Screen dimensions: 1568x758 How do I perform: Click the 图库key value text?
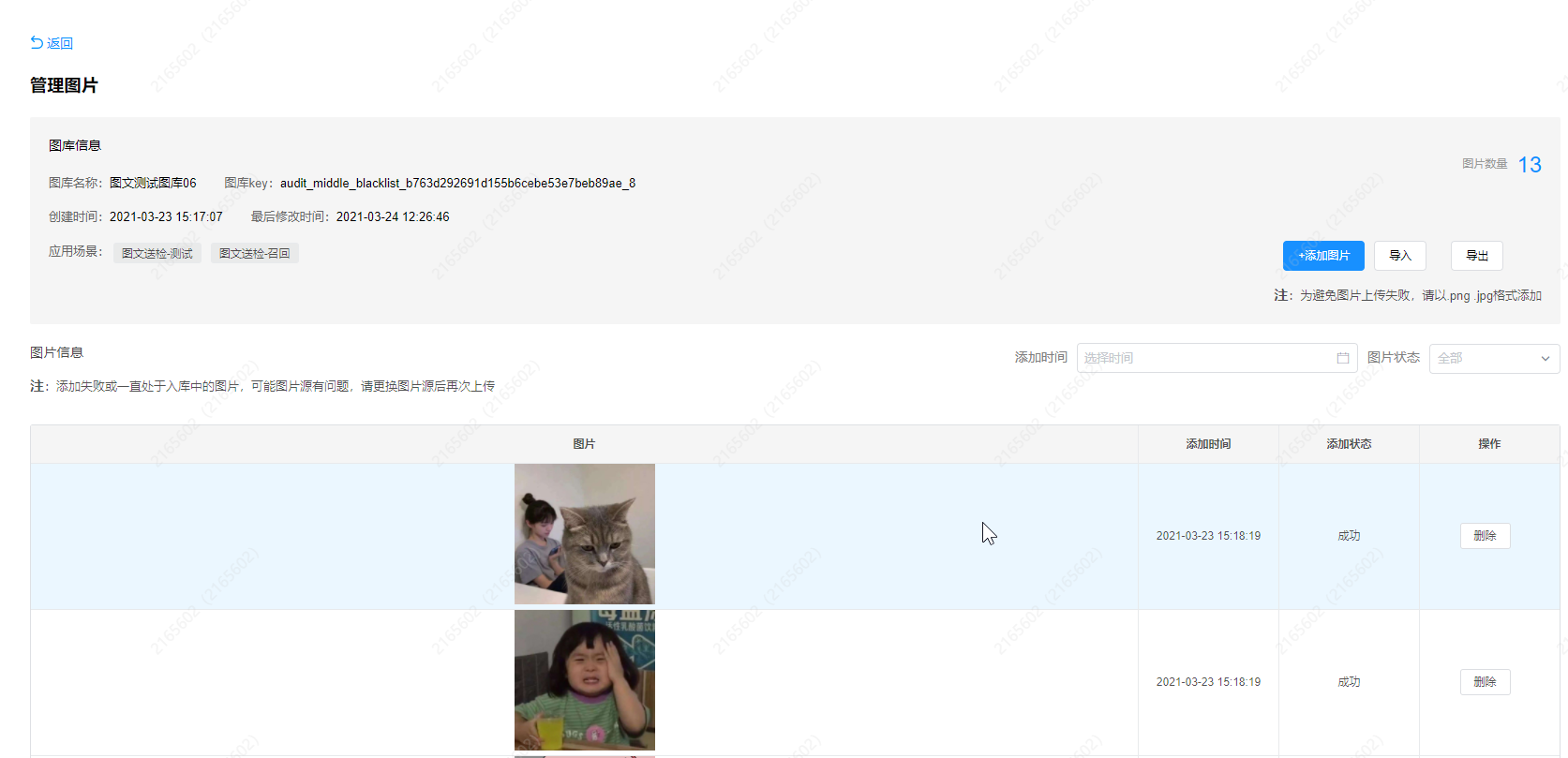[x=457, y=184]
